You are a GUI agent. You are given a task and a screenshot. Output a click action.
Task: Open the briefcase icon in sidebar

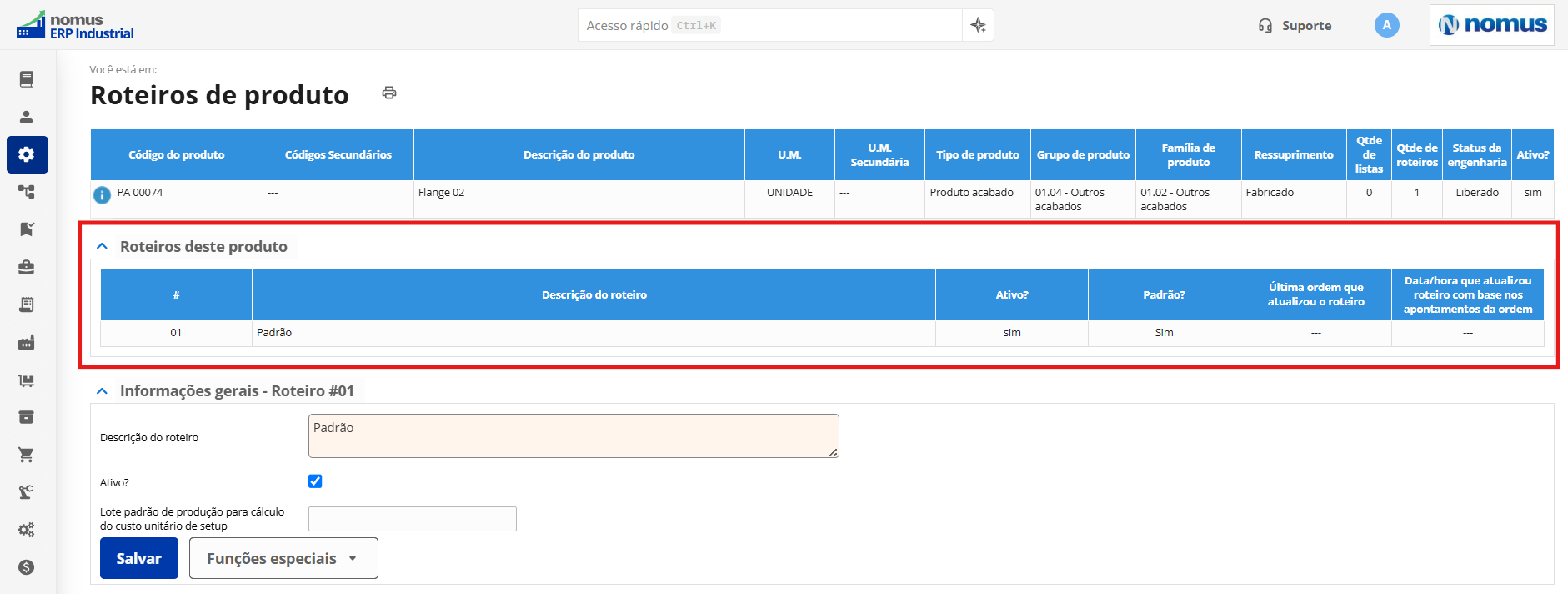click(x=27, y=267)
